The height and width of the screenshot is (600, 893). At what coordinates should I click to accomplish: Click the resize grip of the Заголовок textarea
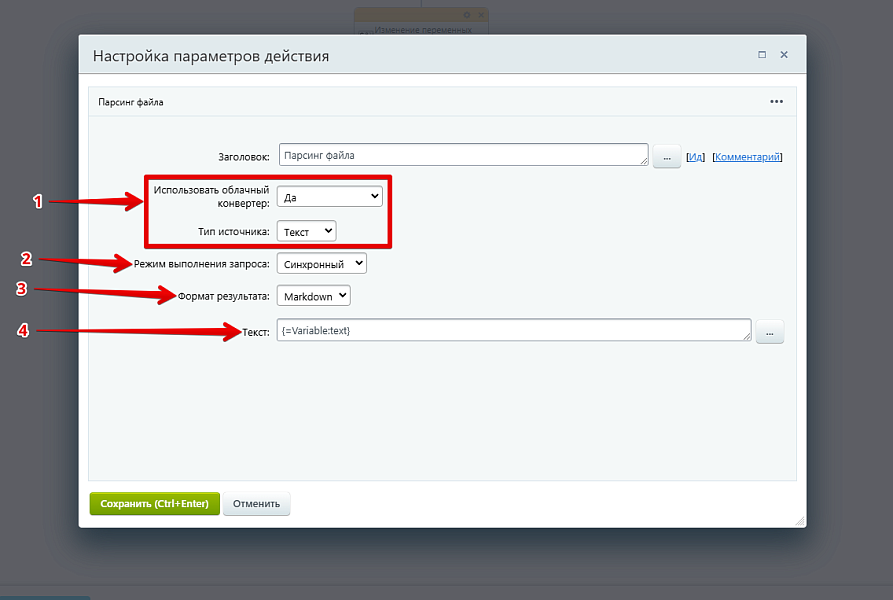click(644, 161)
